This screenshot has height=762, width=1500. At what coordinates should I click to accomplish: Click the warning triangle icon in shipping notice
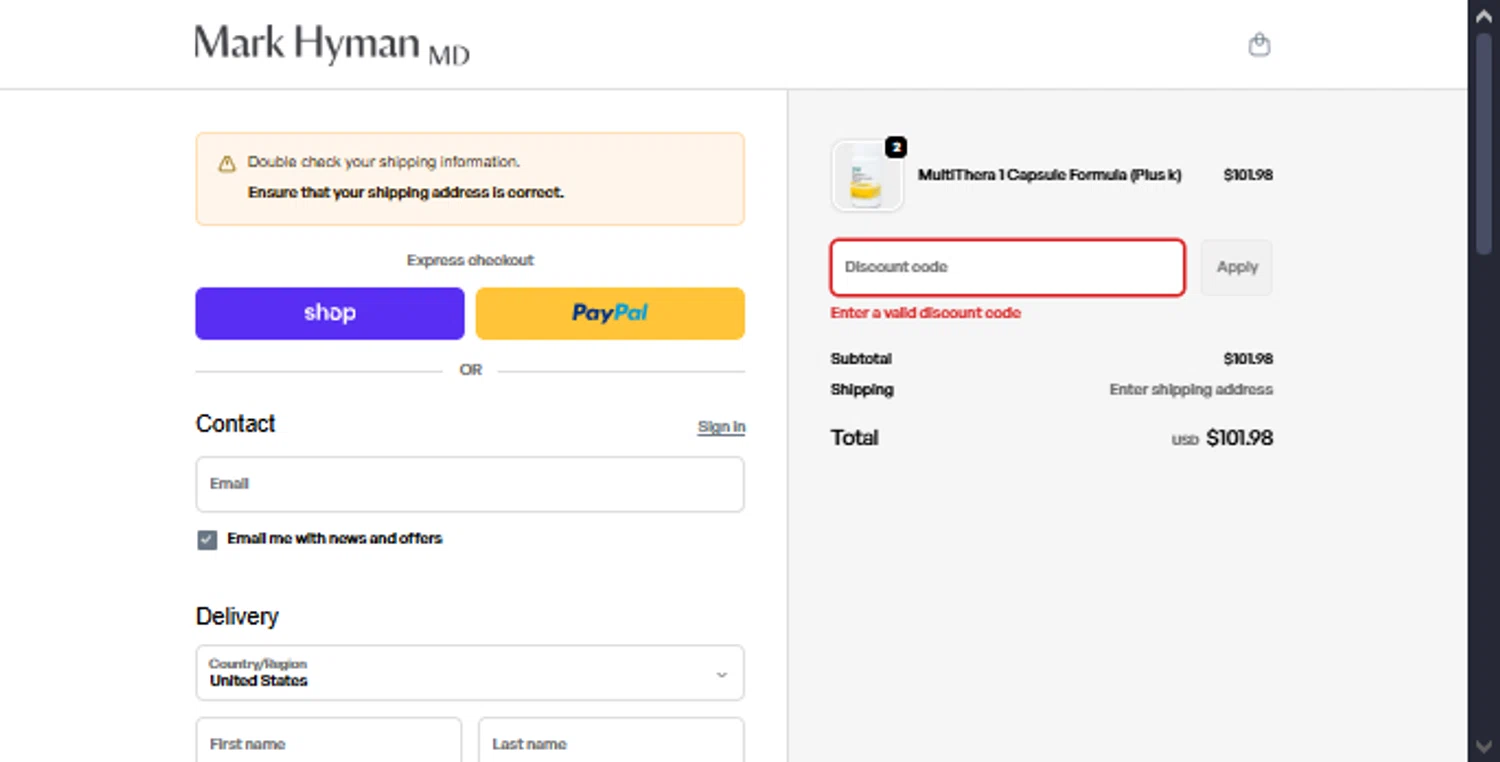point(227,163)
